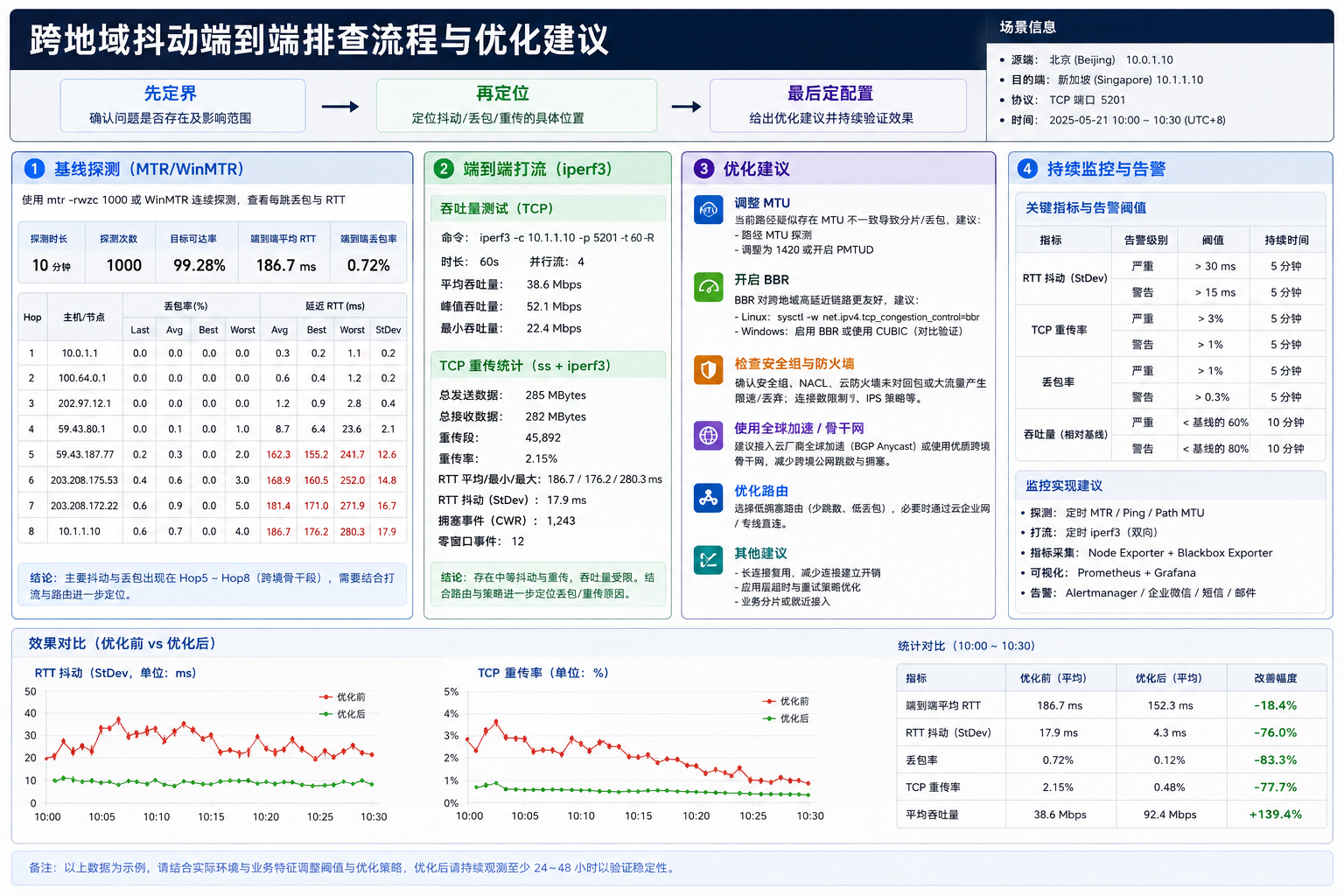The image size is (1344, 896).
Task: Click the < 基线的 60% threshold cell
Action: 1215,423
